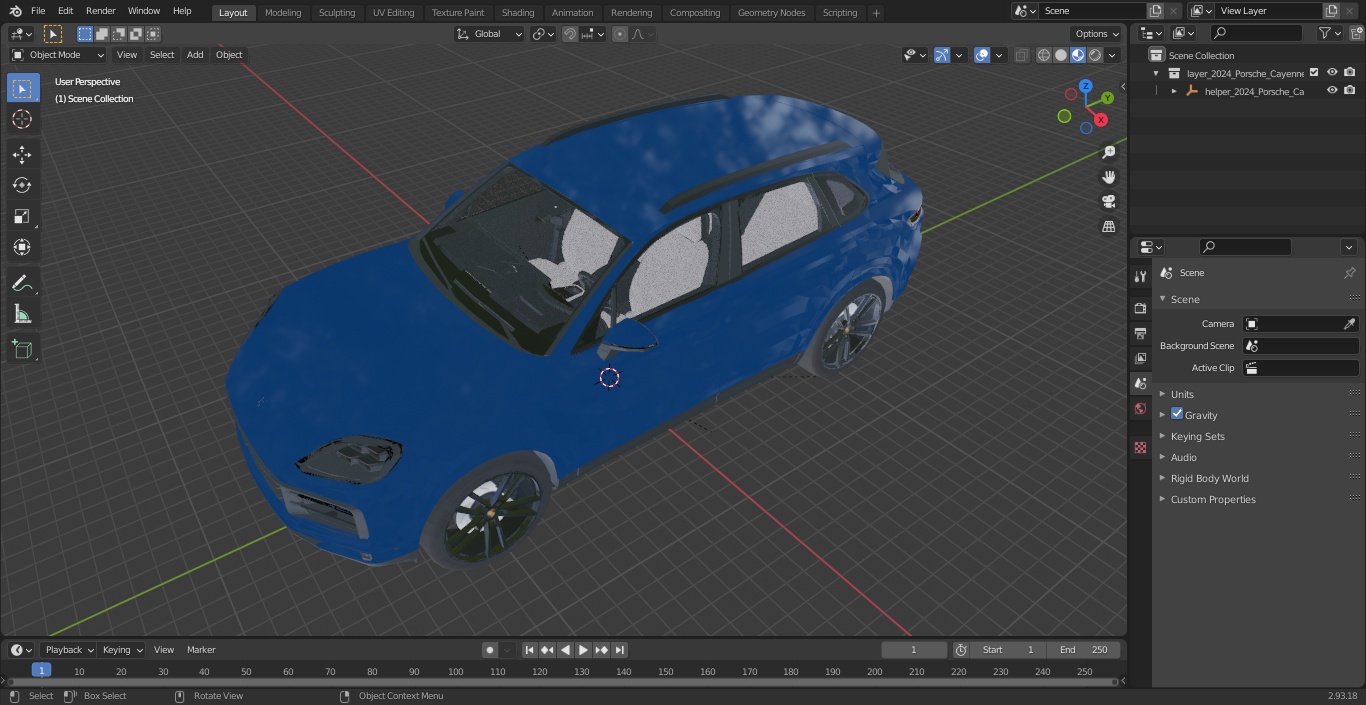Open the Output properties tab
This screenshot has width=1366, height=705.
click(1140, 333)
